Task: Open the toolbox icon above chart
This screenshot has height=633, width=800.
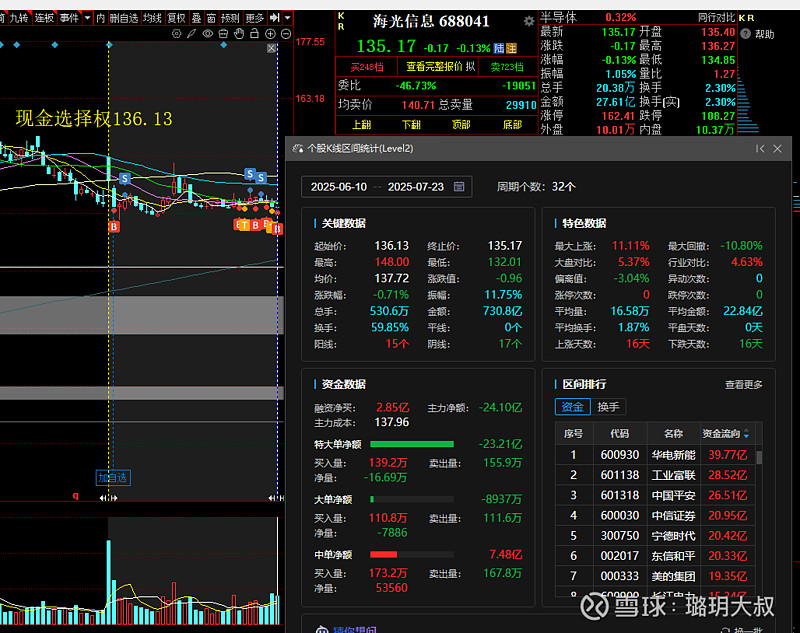Action: (223, 34)
